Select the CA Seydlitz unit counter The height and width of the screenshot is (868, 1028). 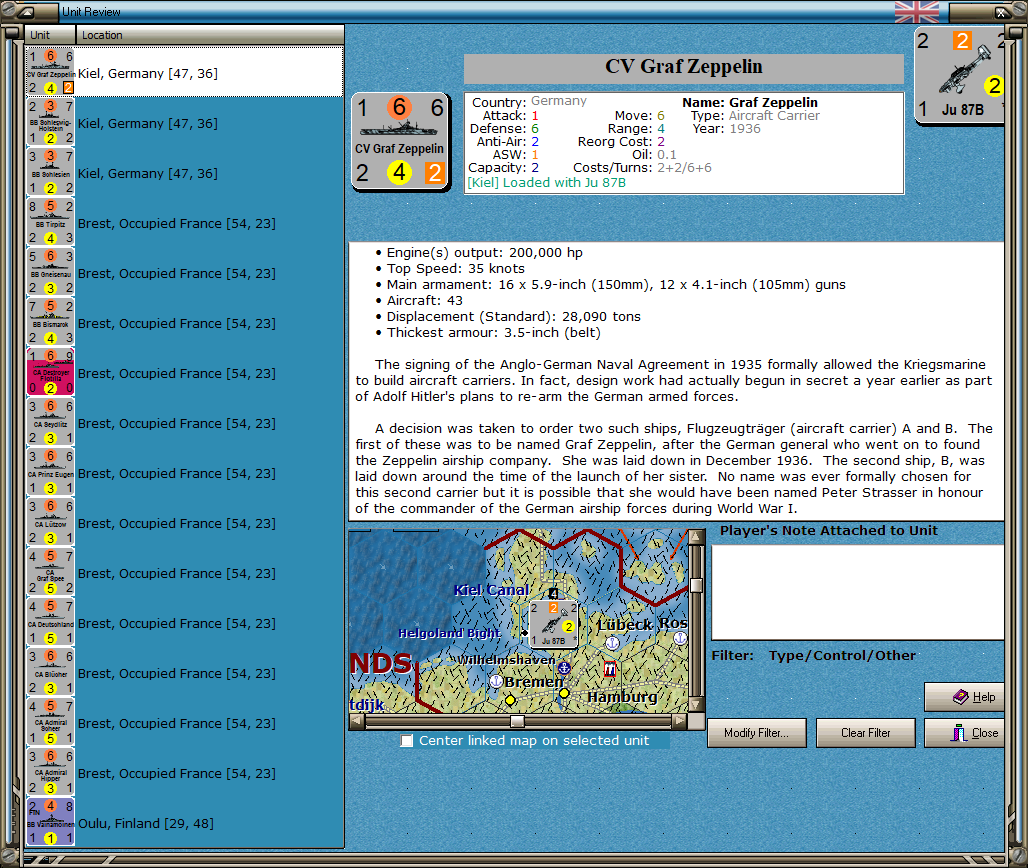coord(50,422)
